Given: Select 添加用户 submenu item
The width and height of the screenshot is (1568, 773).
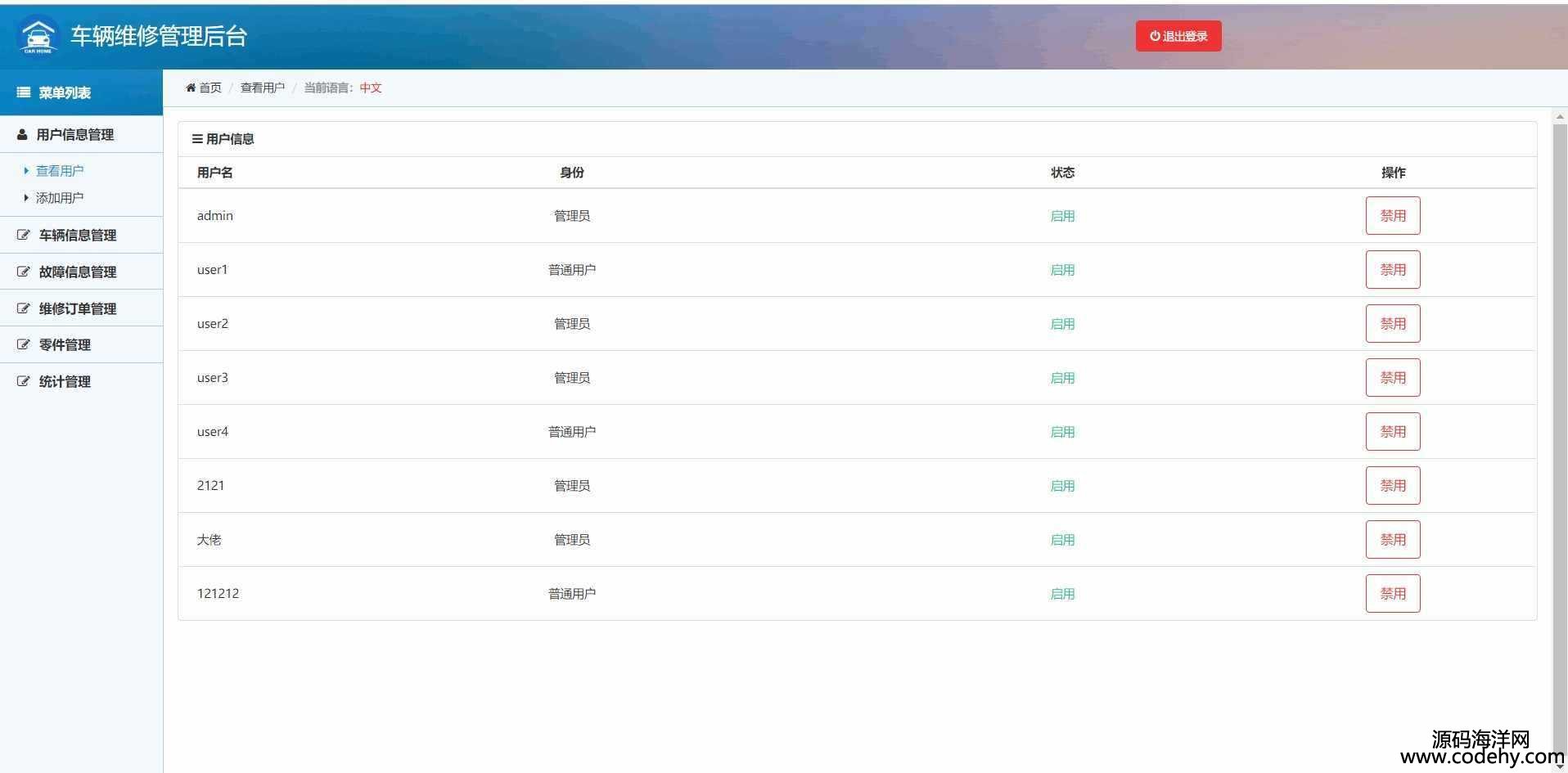Looking at the screenshot, I should click(60, 198).
